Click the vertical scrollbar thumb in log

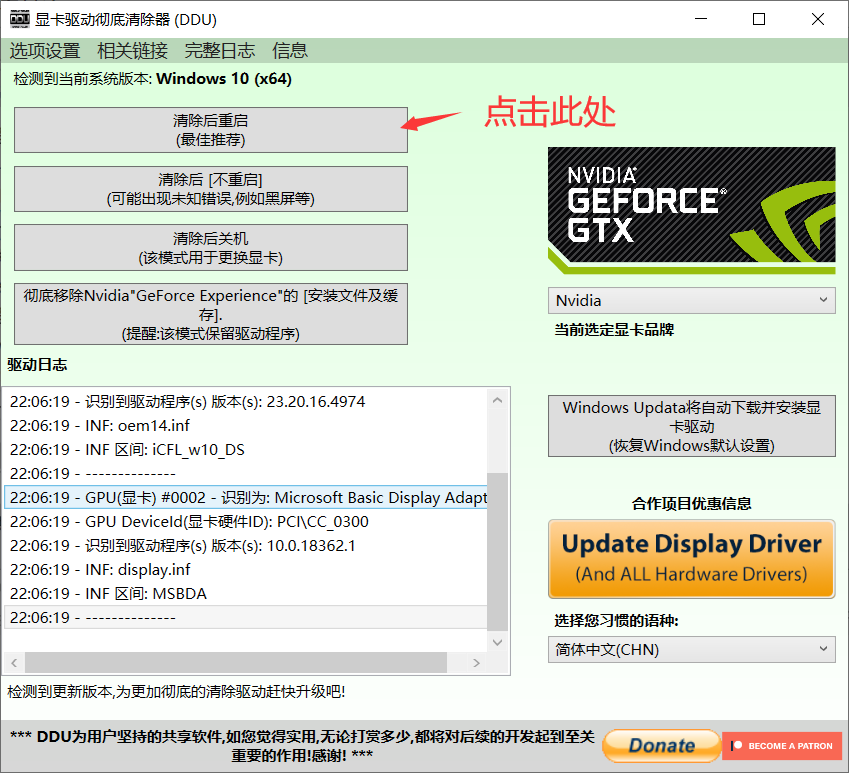(498, 551)
